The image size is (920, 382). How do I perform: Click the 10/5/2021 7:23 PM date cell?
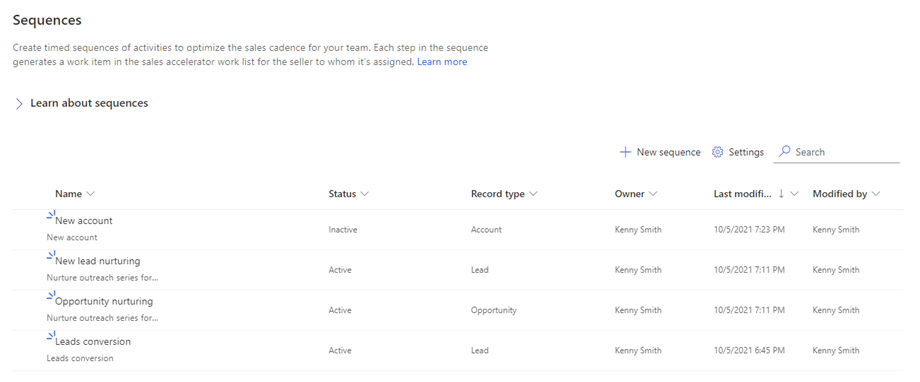749,230
